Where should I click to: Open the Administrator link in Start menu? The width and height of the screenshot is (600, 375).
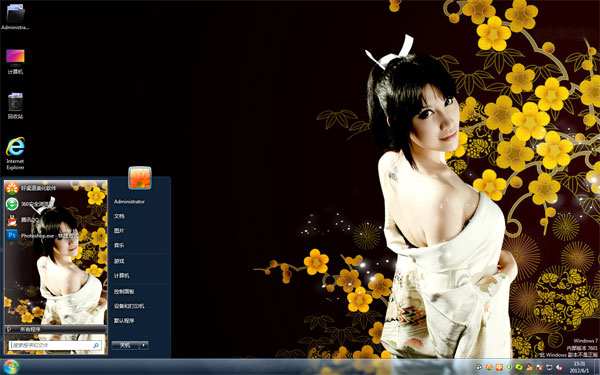click(x=129, y=202)
